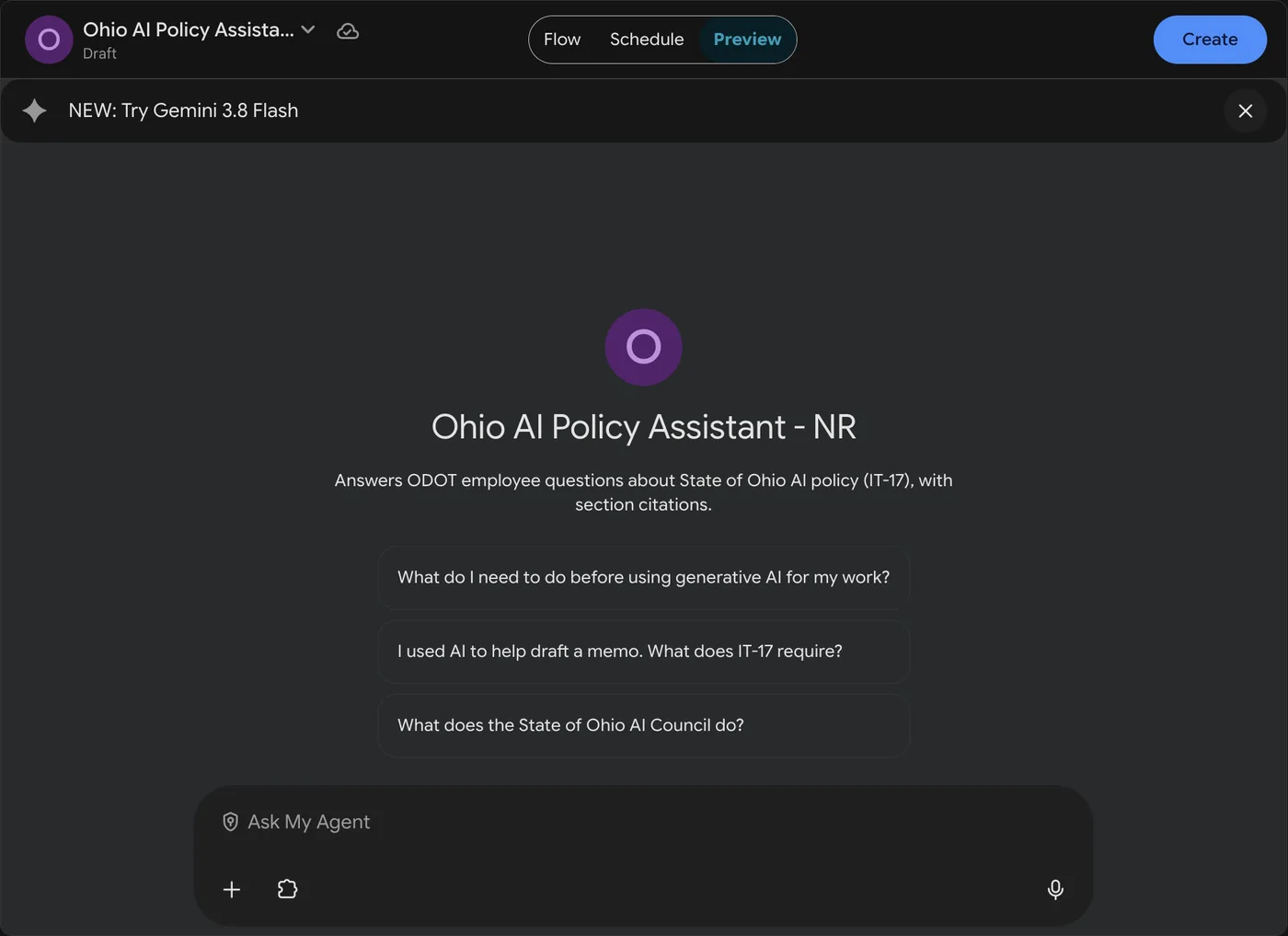The height and width of the screenshot is (936, 1288).
Task: Click the Draft status text
Action: [99, 53]
